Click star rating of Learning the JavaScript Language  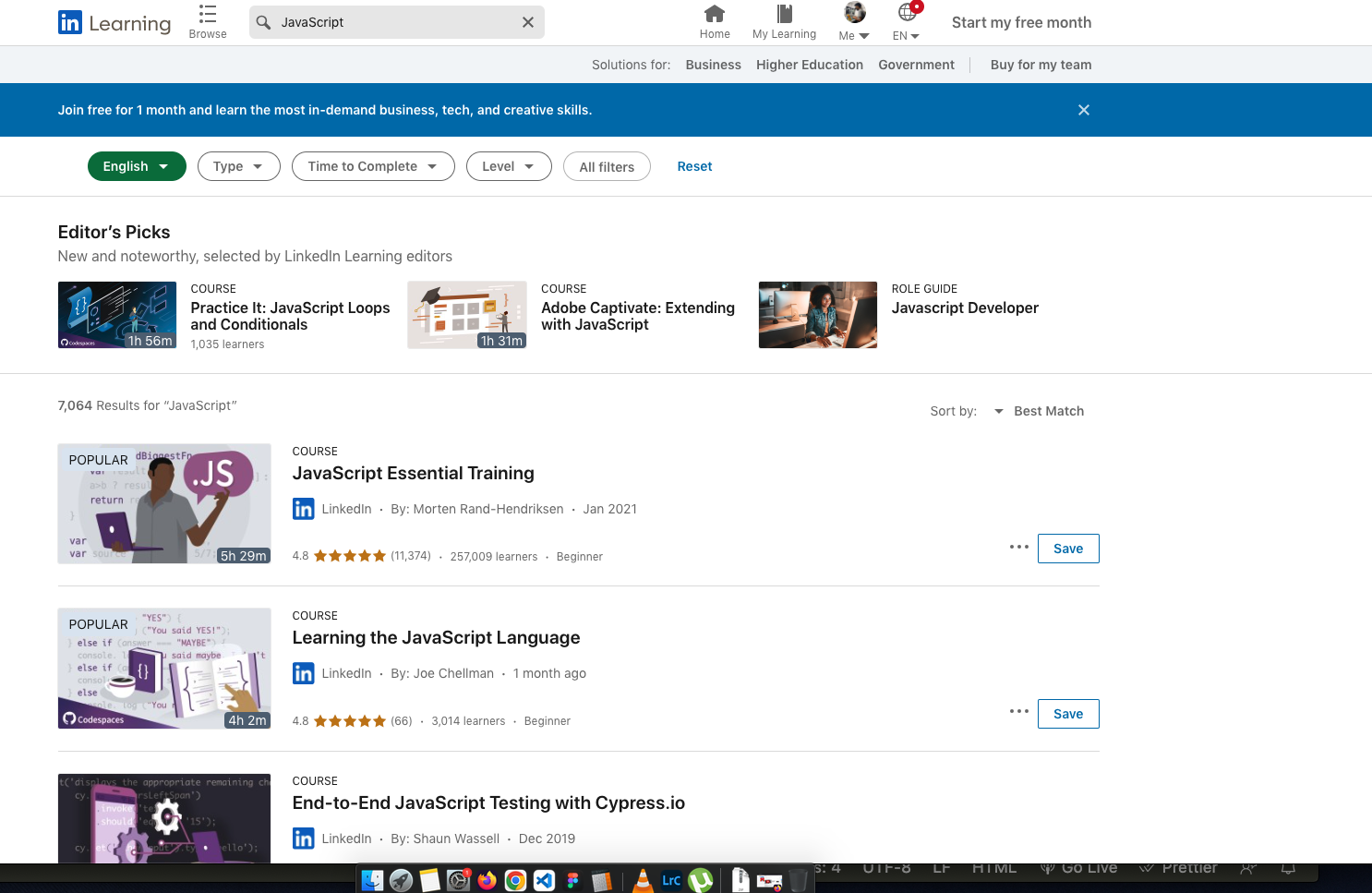(350, 720)
